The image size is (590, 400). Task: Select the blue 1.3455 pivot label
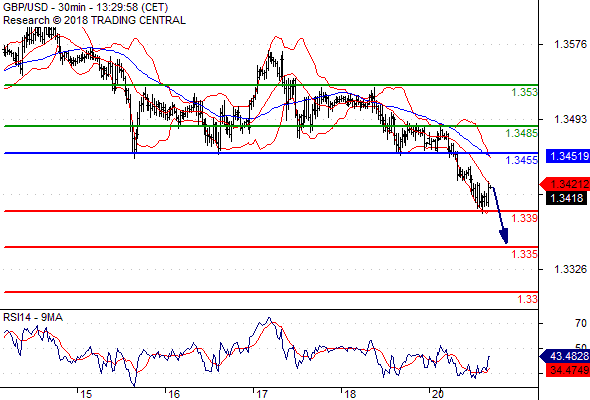(522, 160)
